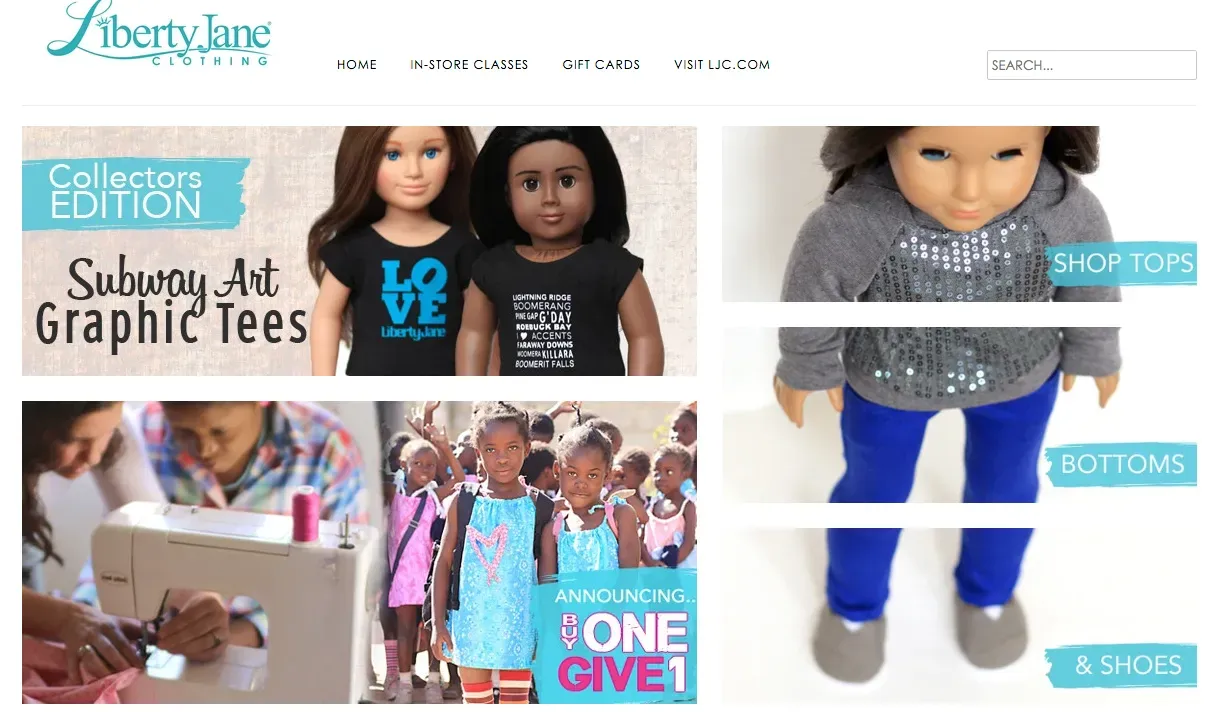Open the HOME menu item
Screen dimensions: 1221x712
(x=357, y=65)
